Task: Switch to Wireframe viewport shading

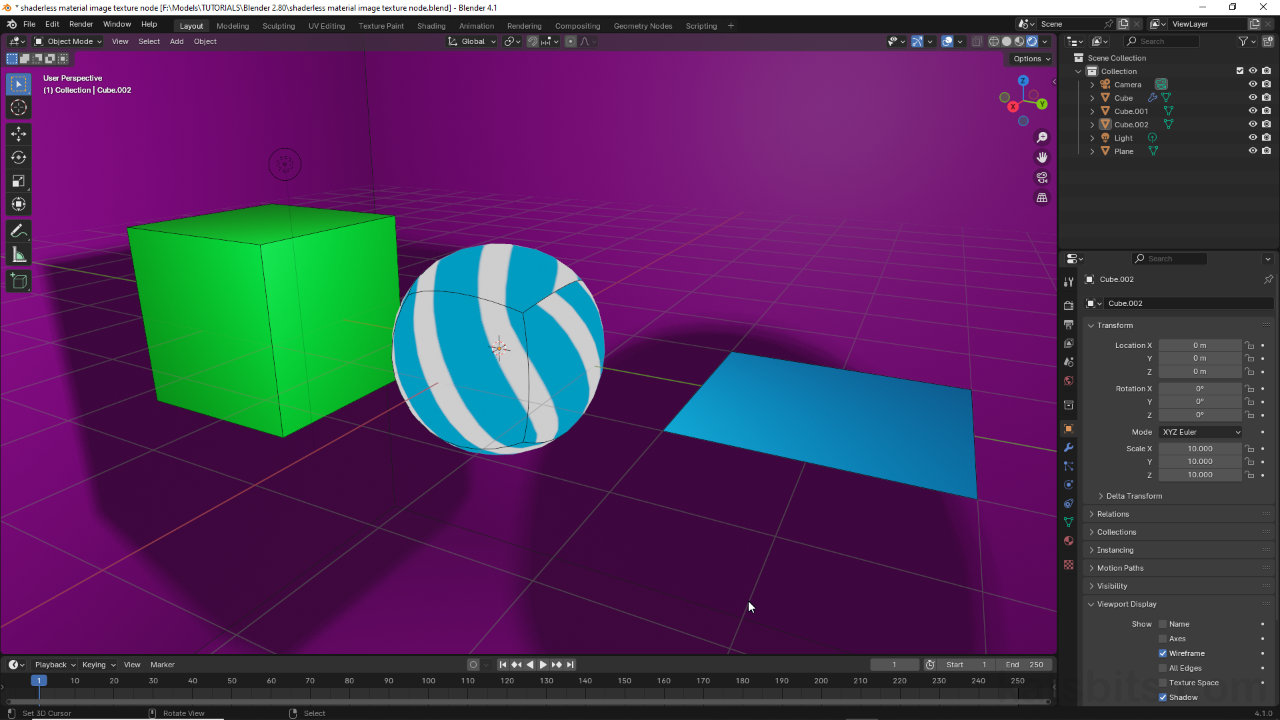Action: point(994,41)
